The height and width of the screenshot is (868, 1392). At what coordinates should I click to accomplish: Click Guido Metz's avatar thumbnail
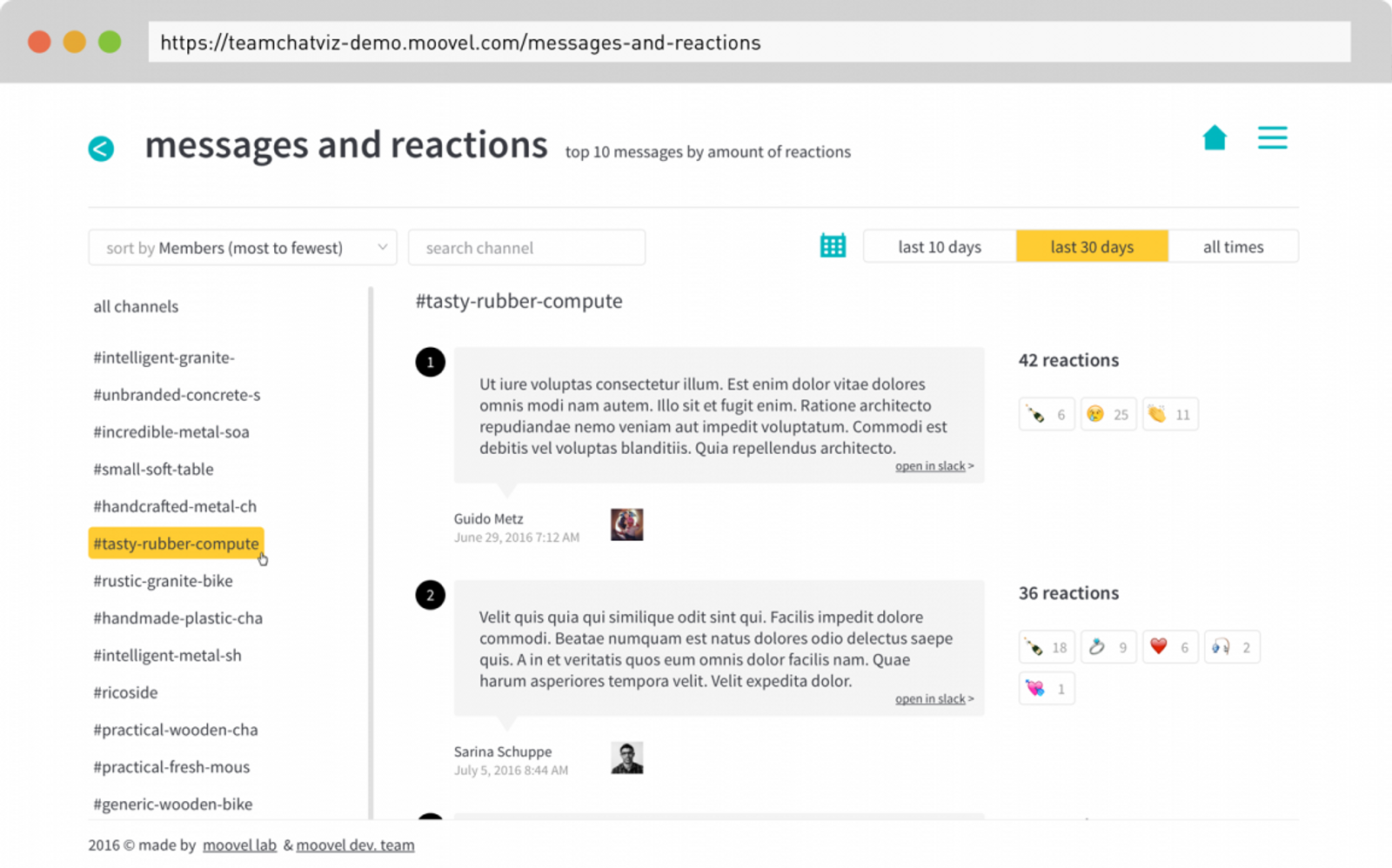pos(626,524)
